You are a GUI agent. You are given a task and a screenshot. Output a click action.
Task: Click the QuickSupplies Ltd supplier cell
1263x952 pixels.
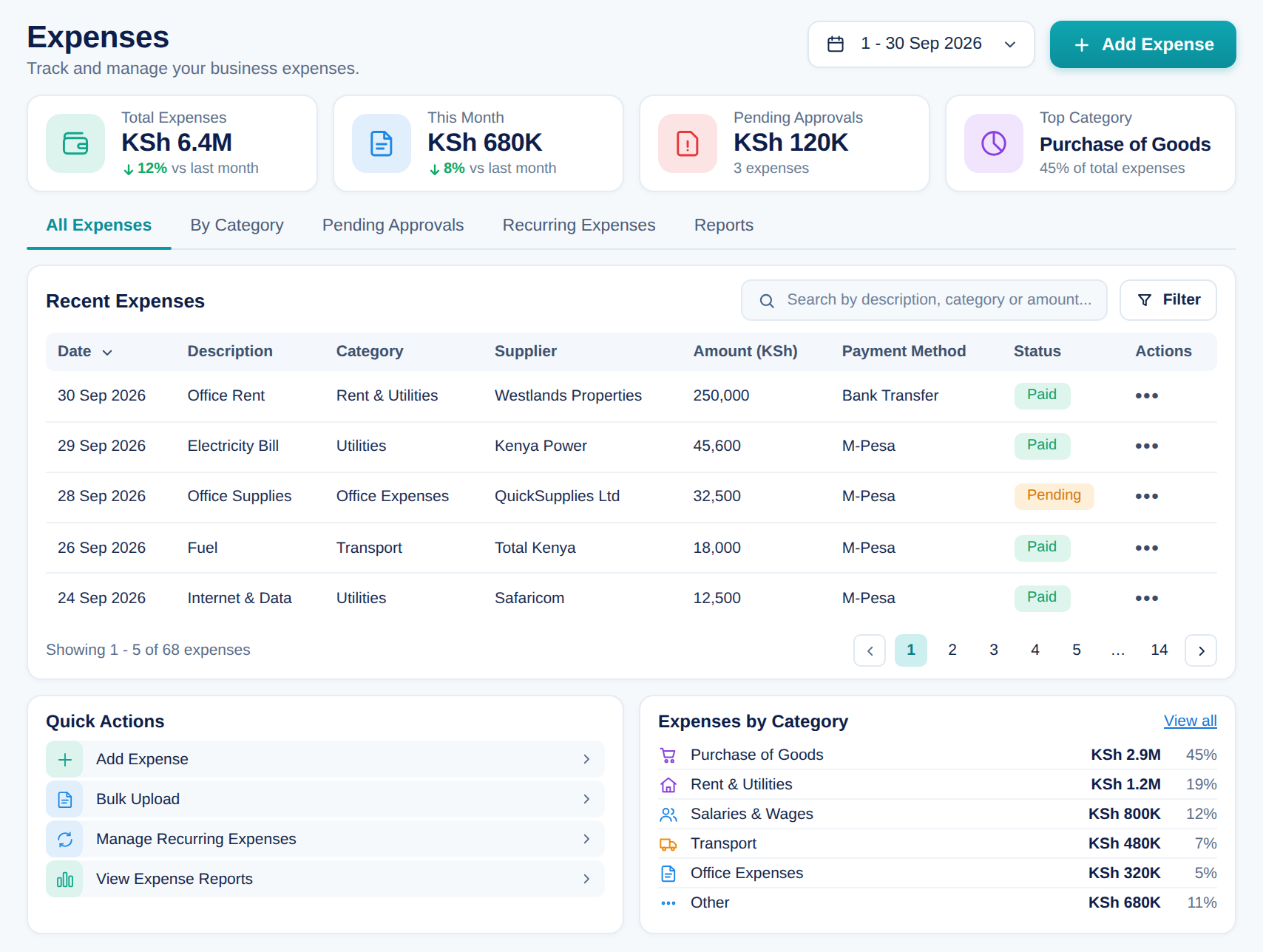tap(557, 497)
